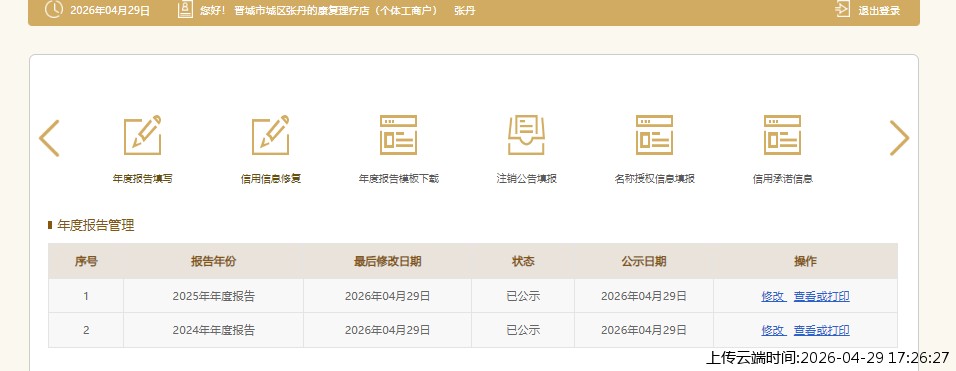Select the 信用承诺信息 label
This screenshot has height=371, width=956.
[782, 179]
